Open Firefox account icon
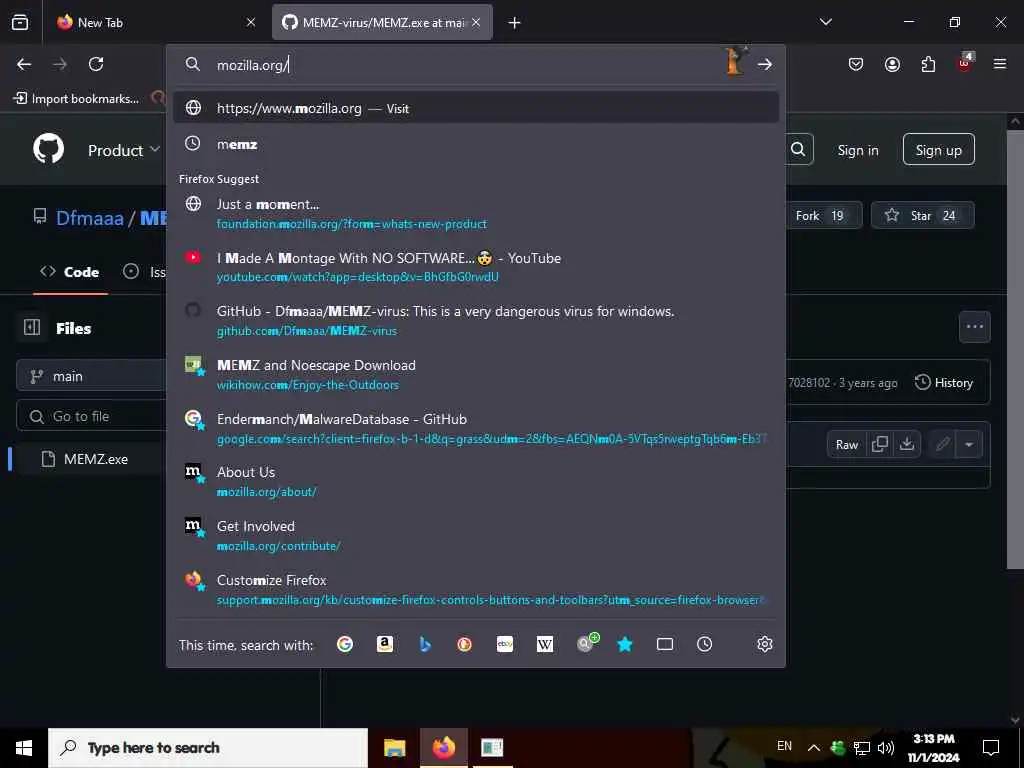Image resolution: width=1024 pixels, height=768 pixels. click(x=892, y=64)
